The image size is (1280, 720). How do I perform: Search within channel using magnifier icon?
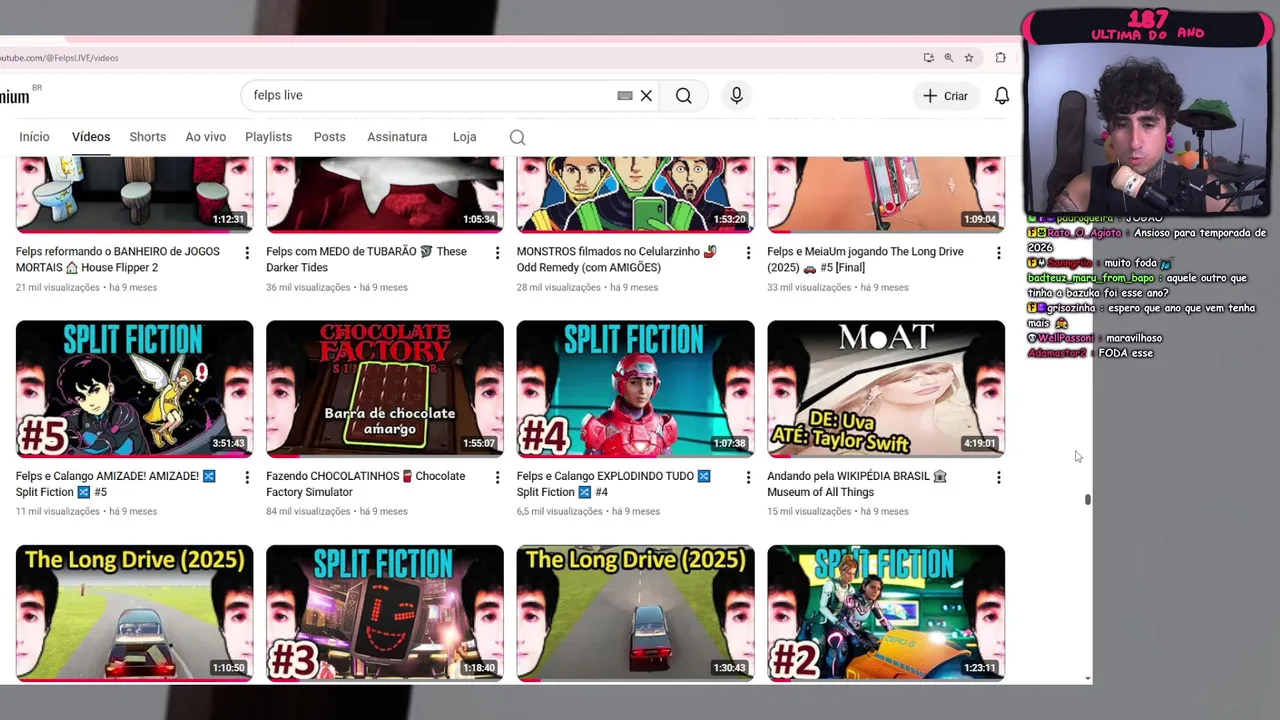tap(517, 138)
